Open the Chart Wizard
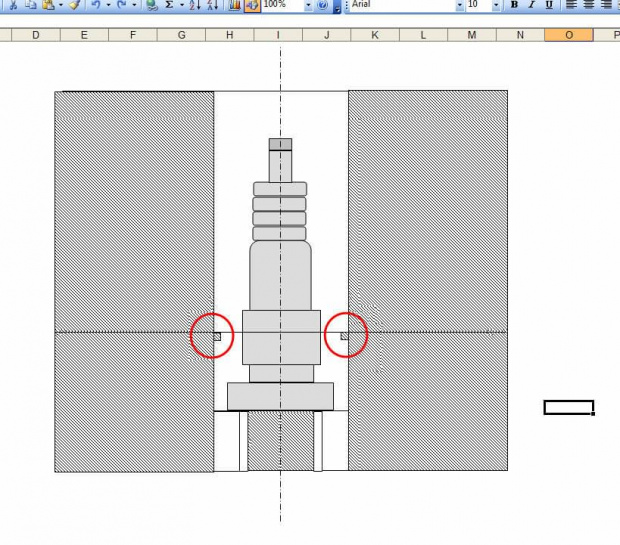620x545 pixels. [x=235, y=5]
